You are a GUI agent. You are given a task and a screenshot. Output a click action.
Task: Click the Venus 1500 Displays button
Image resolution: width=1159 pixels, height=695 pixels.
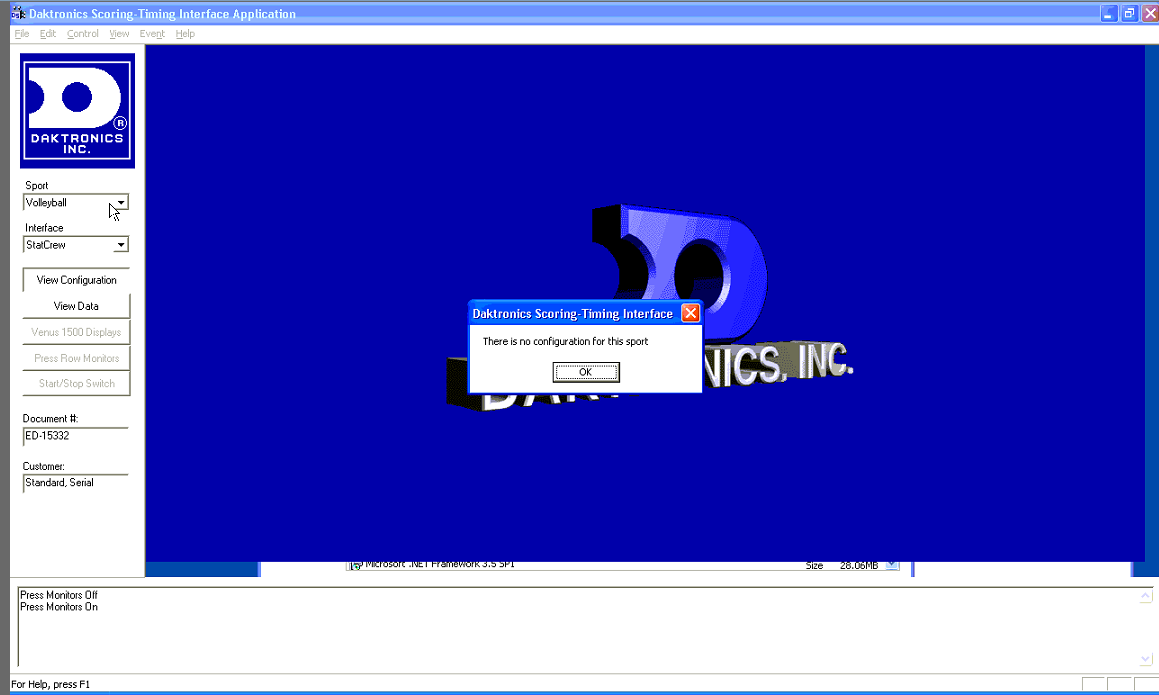coord(76,332)
